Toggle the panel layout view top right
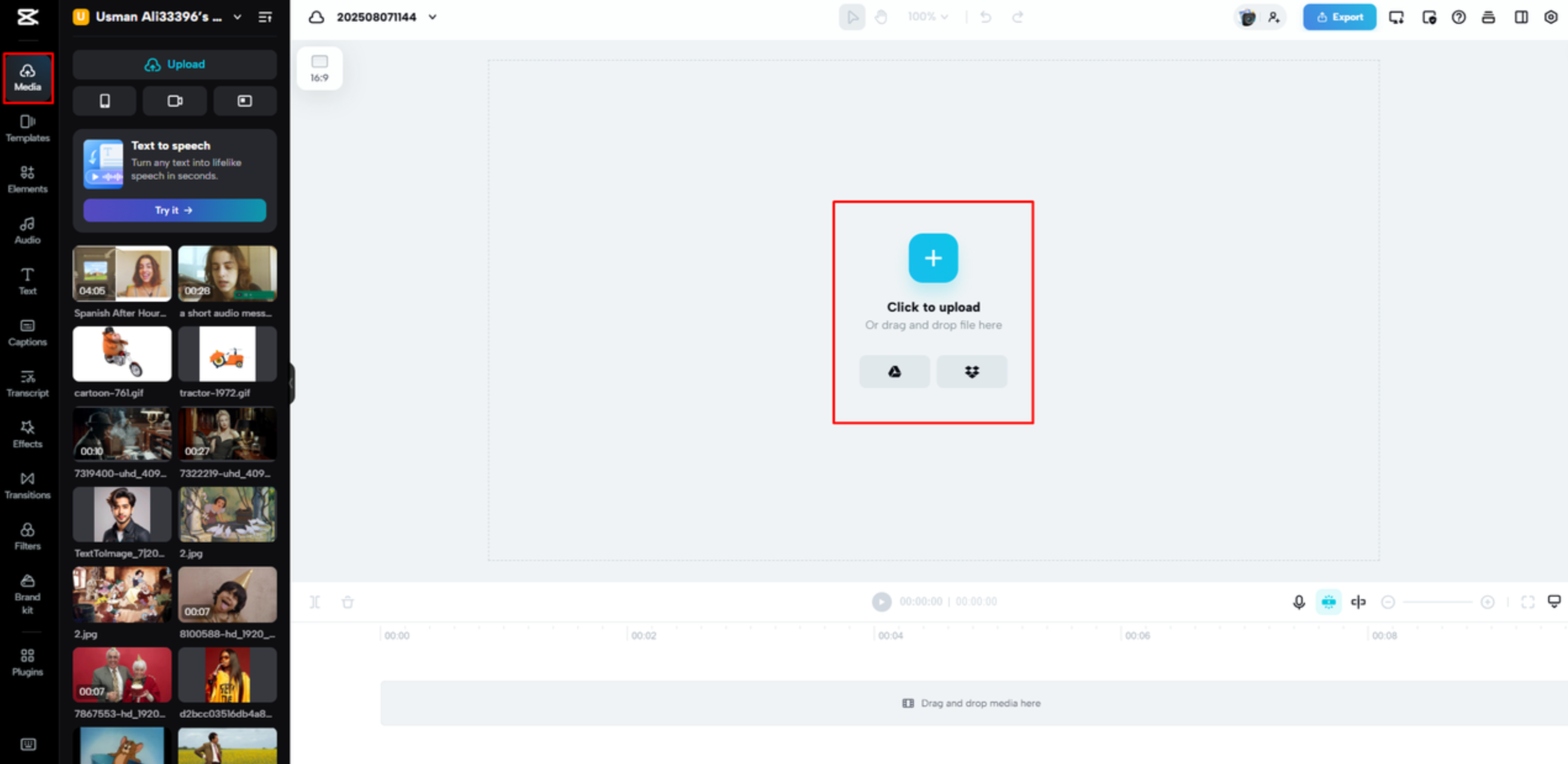Viewport: 1568px width, 764px height. (1520, 17)
